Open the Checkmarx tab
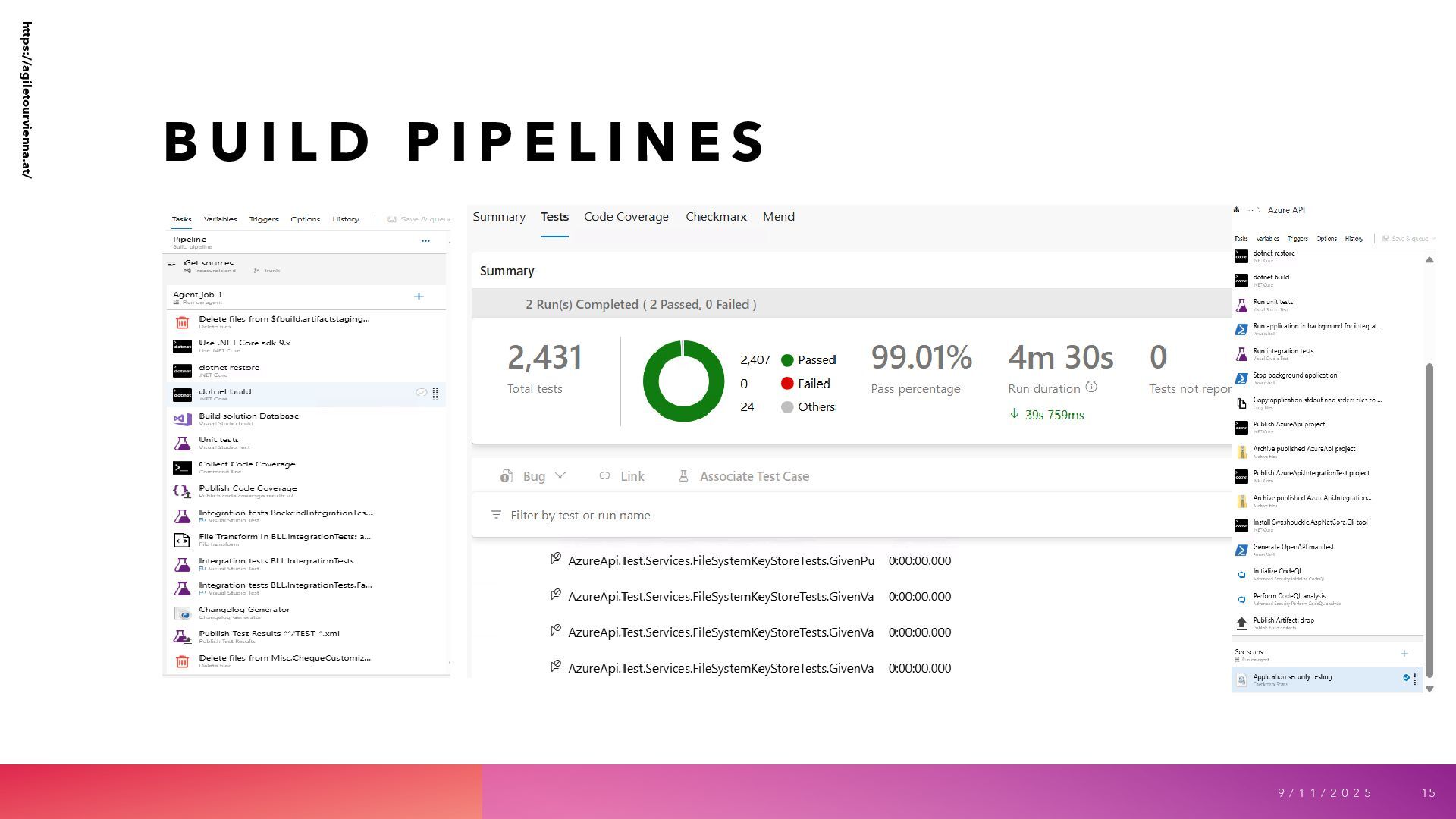The width and height of the screenshot is (1456, 819). 716,217
